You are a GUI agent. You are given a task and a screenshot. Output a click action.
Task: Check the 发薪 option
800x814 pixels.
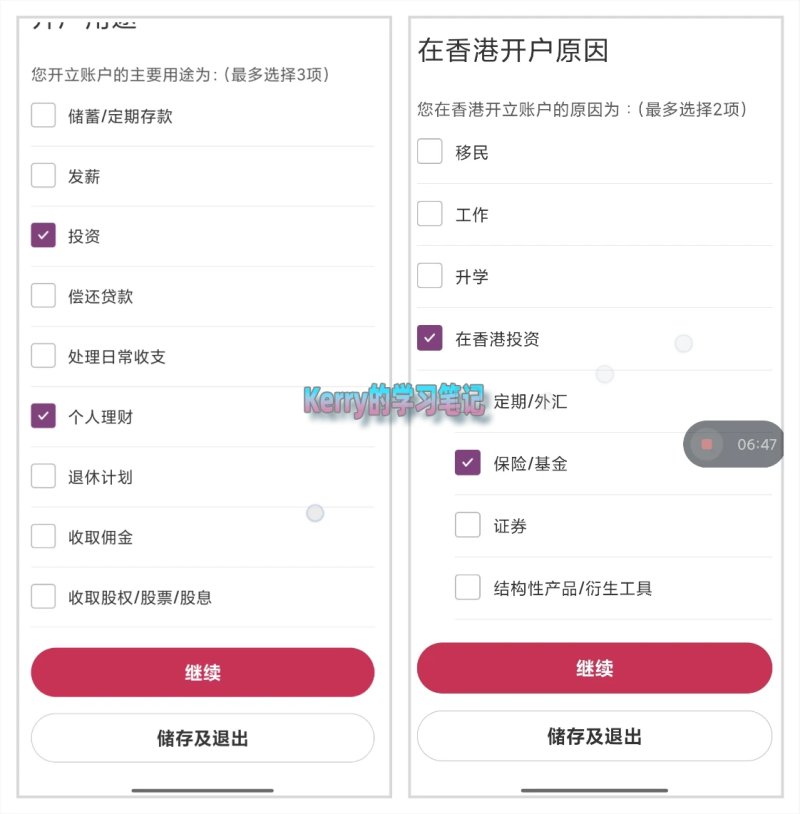pos(43,175)
